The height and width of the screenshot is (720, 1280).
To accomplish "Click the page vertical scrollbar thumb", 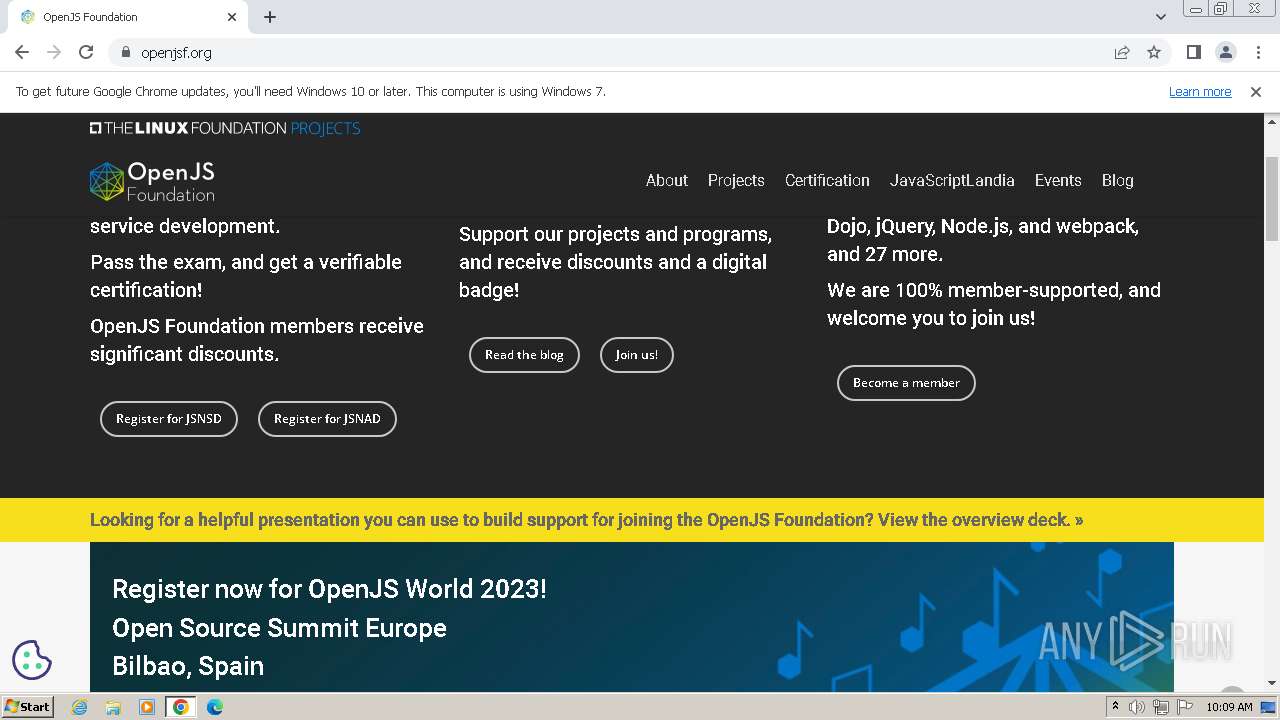I will (1271, 200).
